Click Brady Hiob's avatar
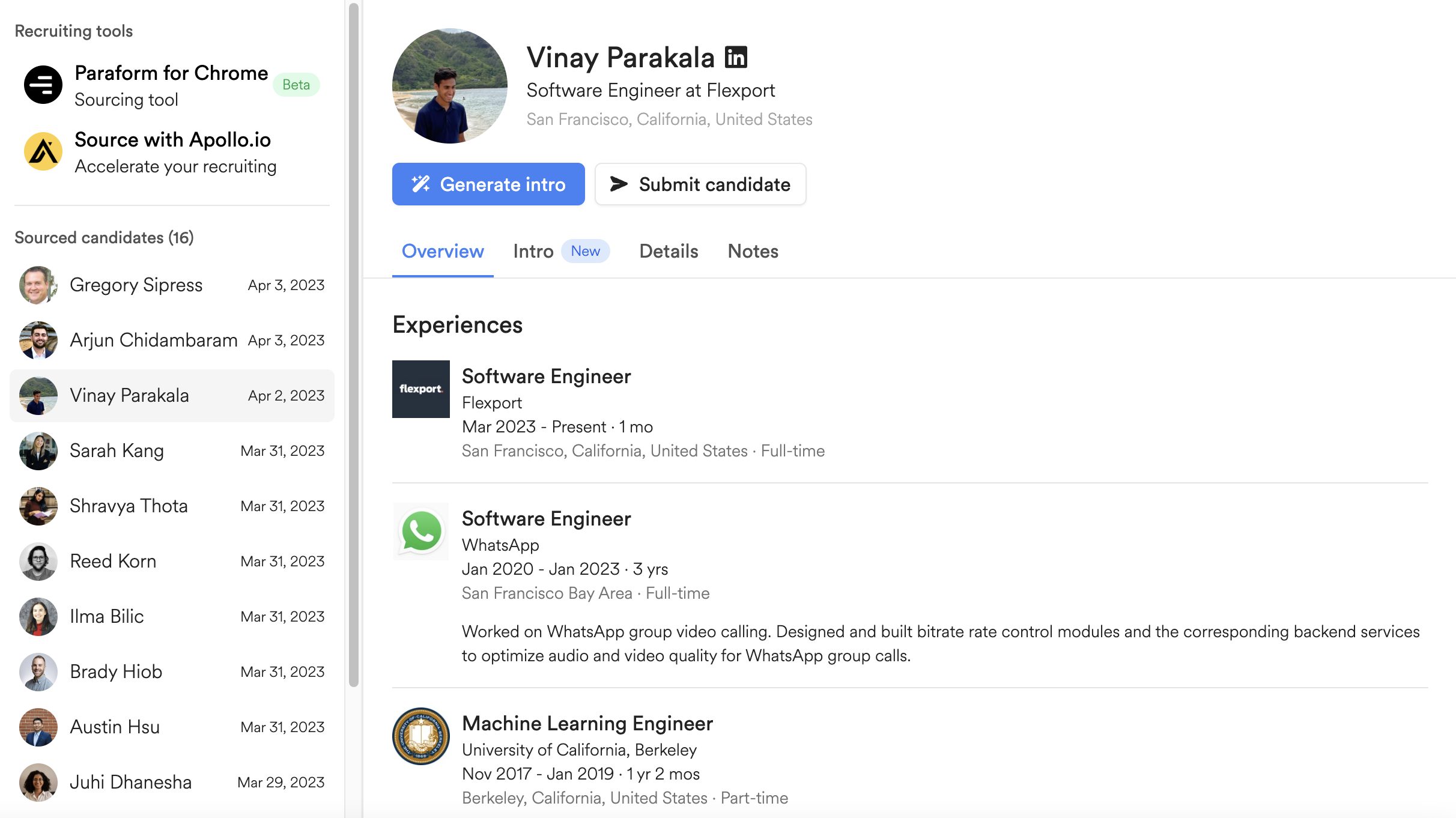The image size is (1456, 818). tap(38, 672)
